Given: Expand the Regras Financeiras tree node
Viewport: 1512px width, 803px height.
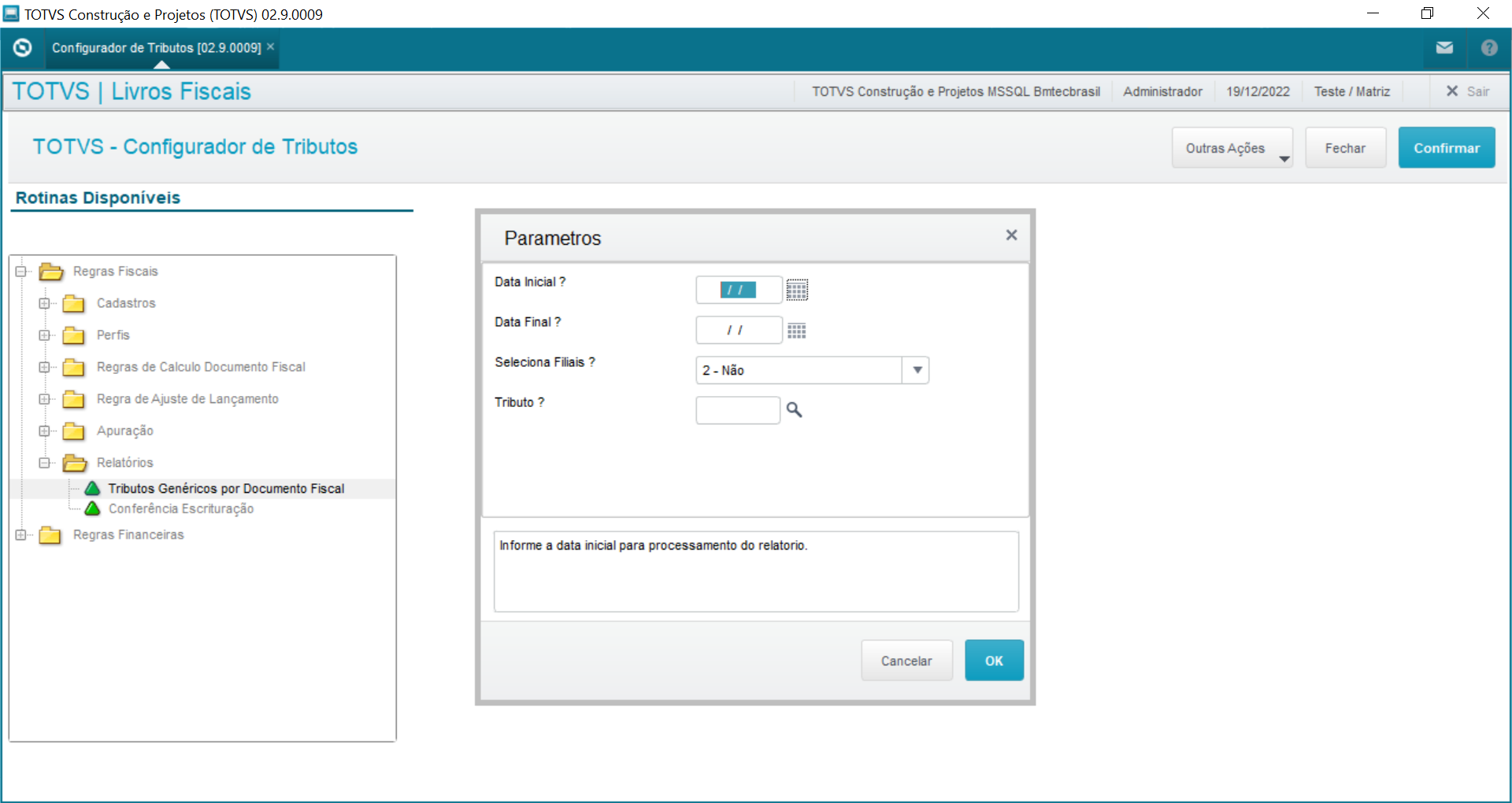Looking at the screenshot, I should [x=20, y=535].
